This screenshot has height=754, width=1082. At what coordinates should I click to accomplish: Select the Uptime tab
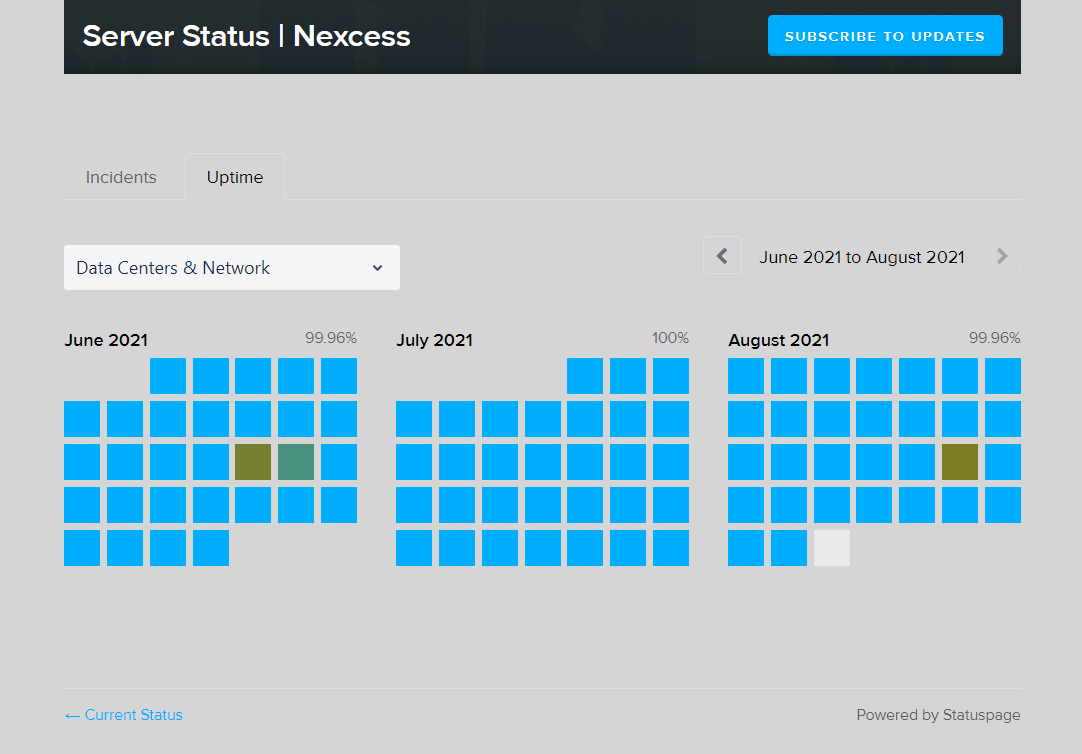235,177
